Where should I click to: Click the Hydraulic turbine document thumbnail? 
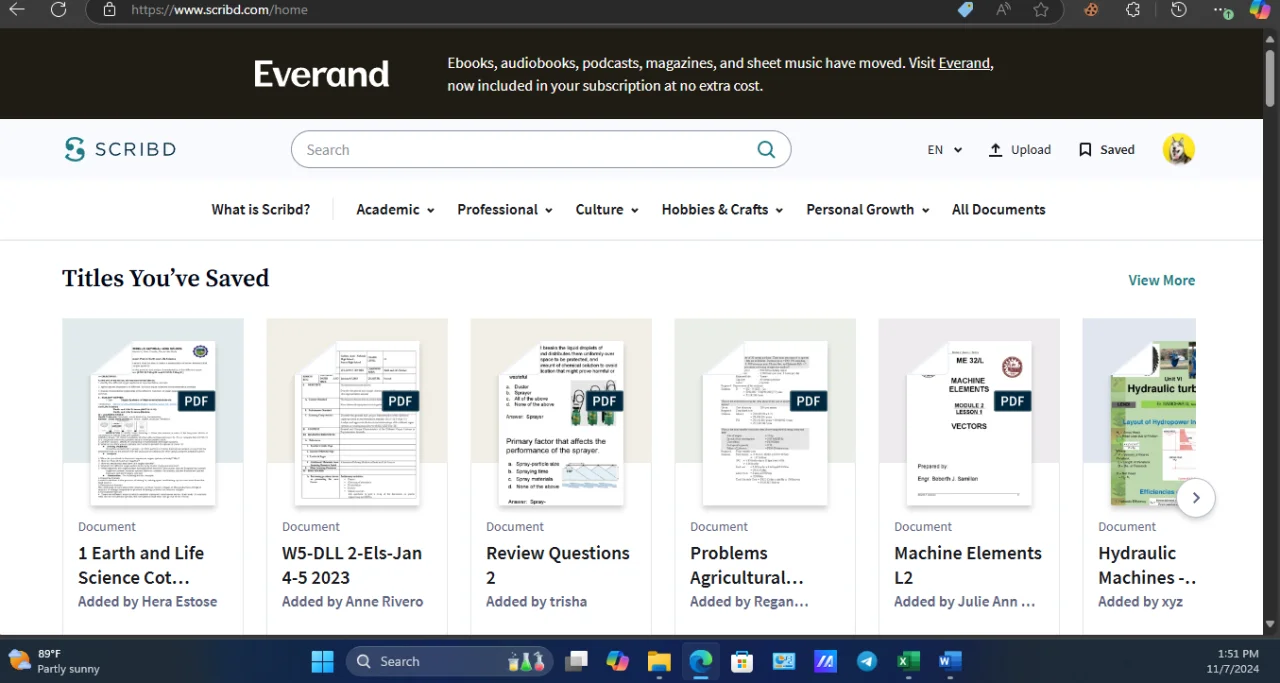(x=1153, y=422)
